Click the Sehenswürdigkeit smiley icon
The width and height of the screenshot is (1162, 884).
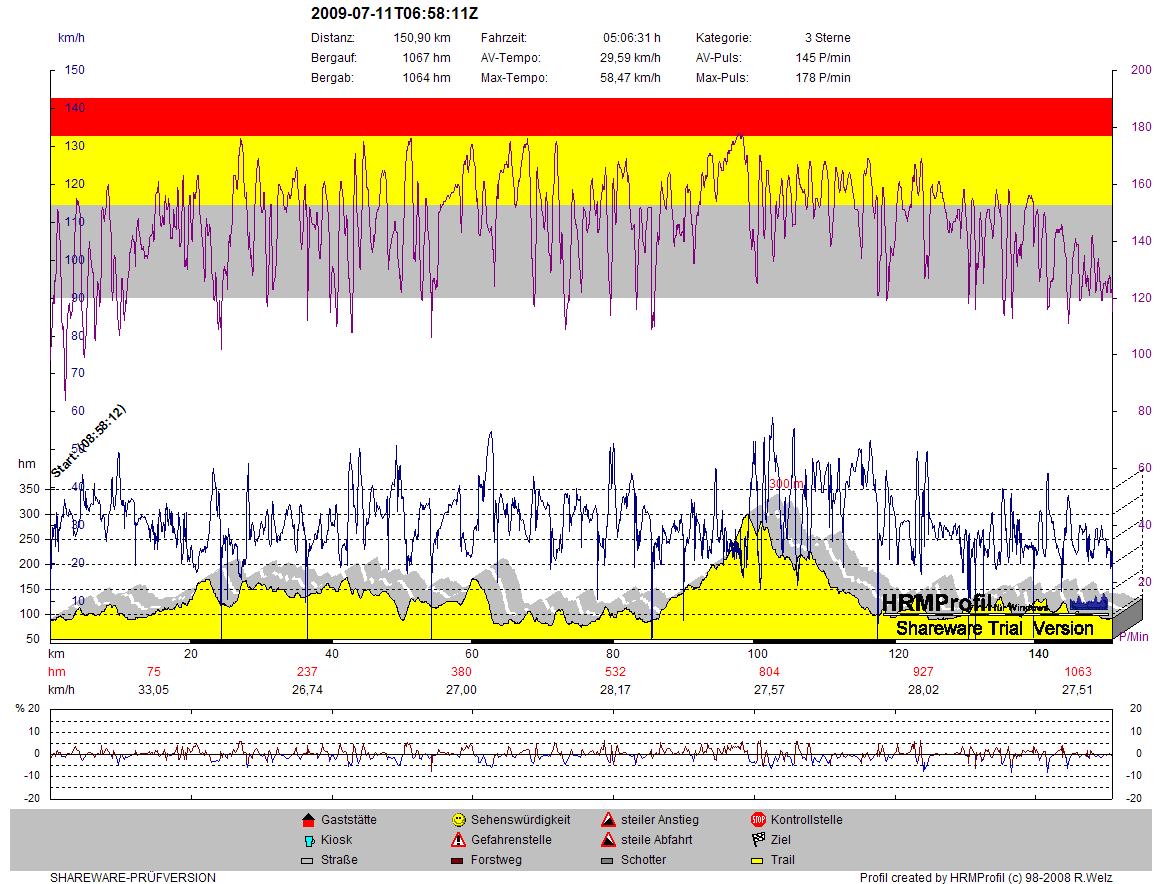458,820
